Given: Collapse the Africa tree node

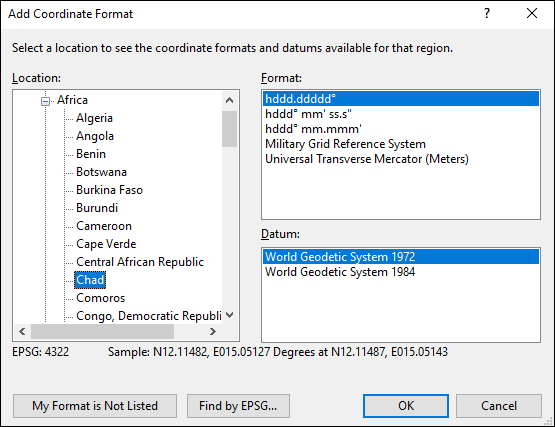Looking at the screenshot, I should pyautogui.click(x=45, y=102).
